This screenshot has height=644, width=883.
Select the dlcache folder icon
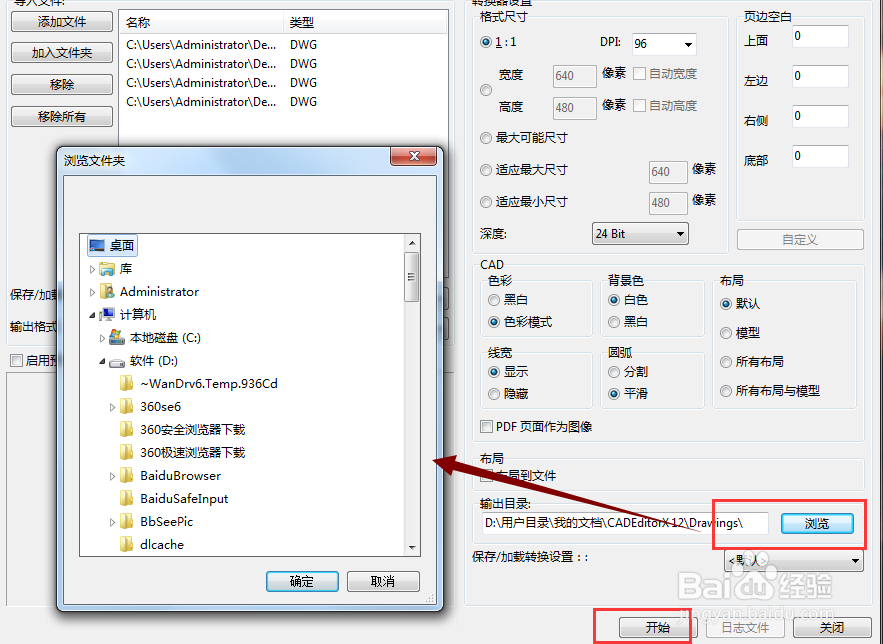127,544
